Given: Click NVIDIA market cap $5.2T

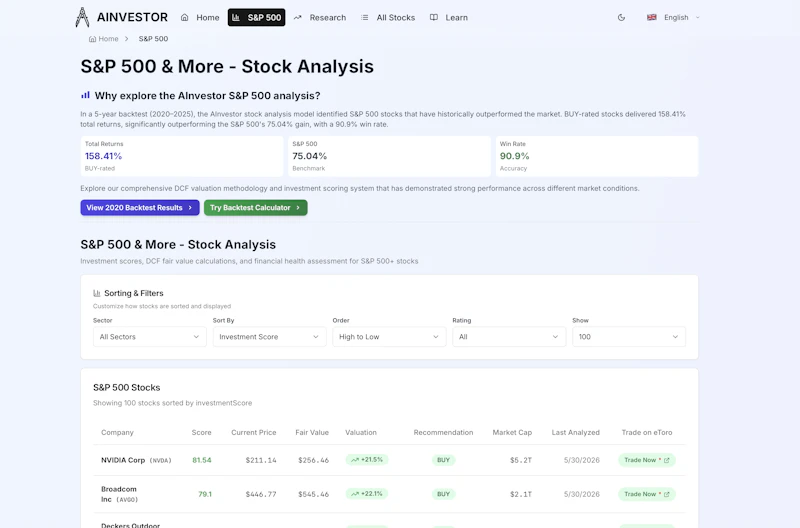Looking at the screenshot, I should tap(521, 460).
